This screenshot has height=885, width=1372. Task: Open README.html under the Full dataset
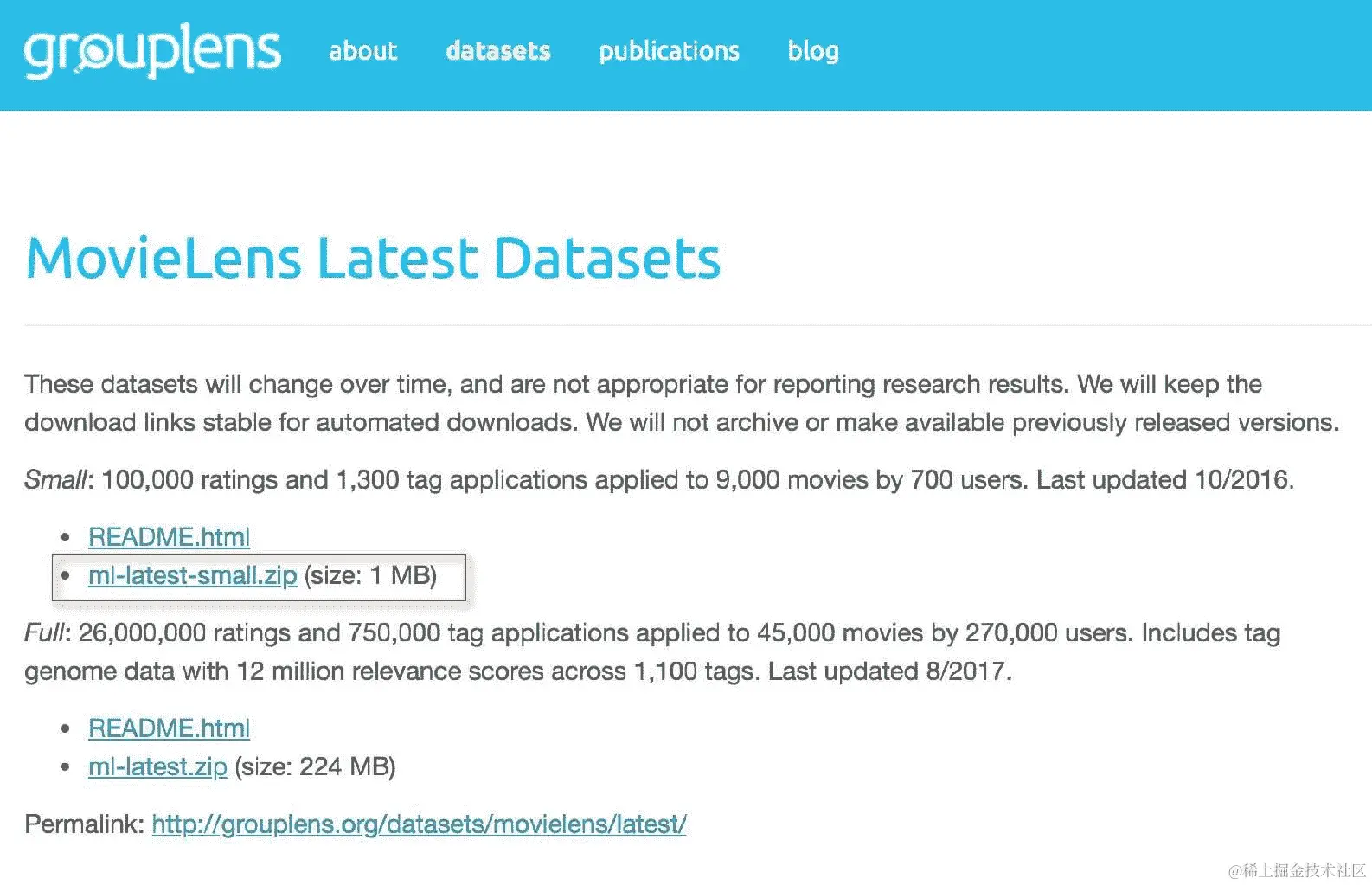pos(169,728)
